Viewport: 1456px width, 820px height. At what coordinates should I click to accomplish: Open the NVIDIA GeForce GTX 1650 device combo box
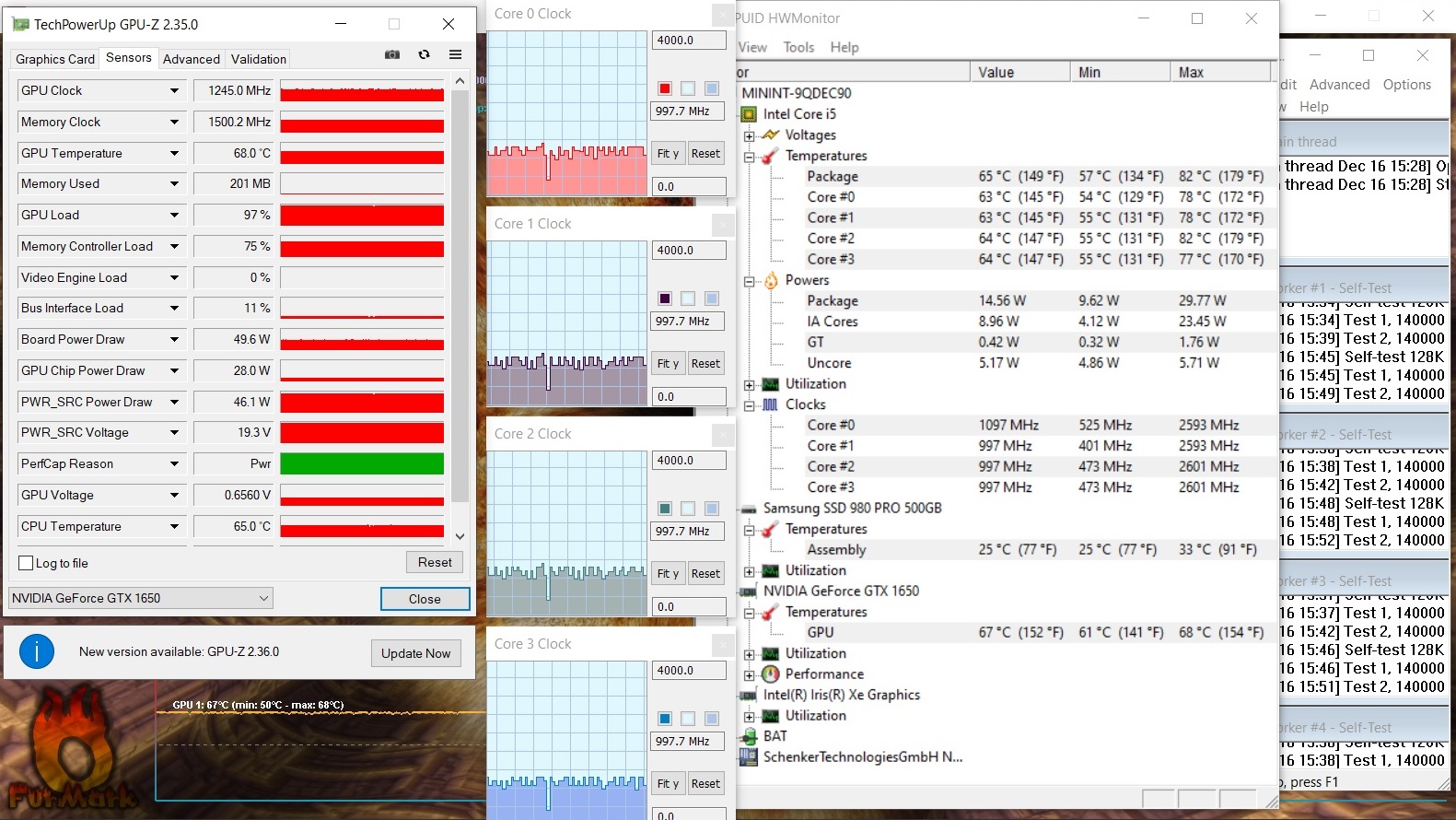coord(141,598)
